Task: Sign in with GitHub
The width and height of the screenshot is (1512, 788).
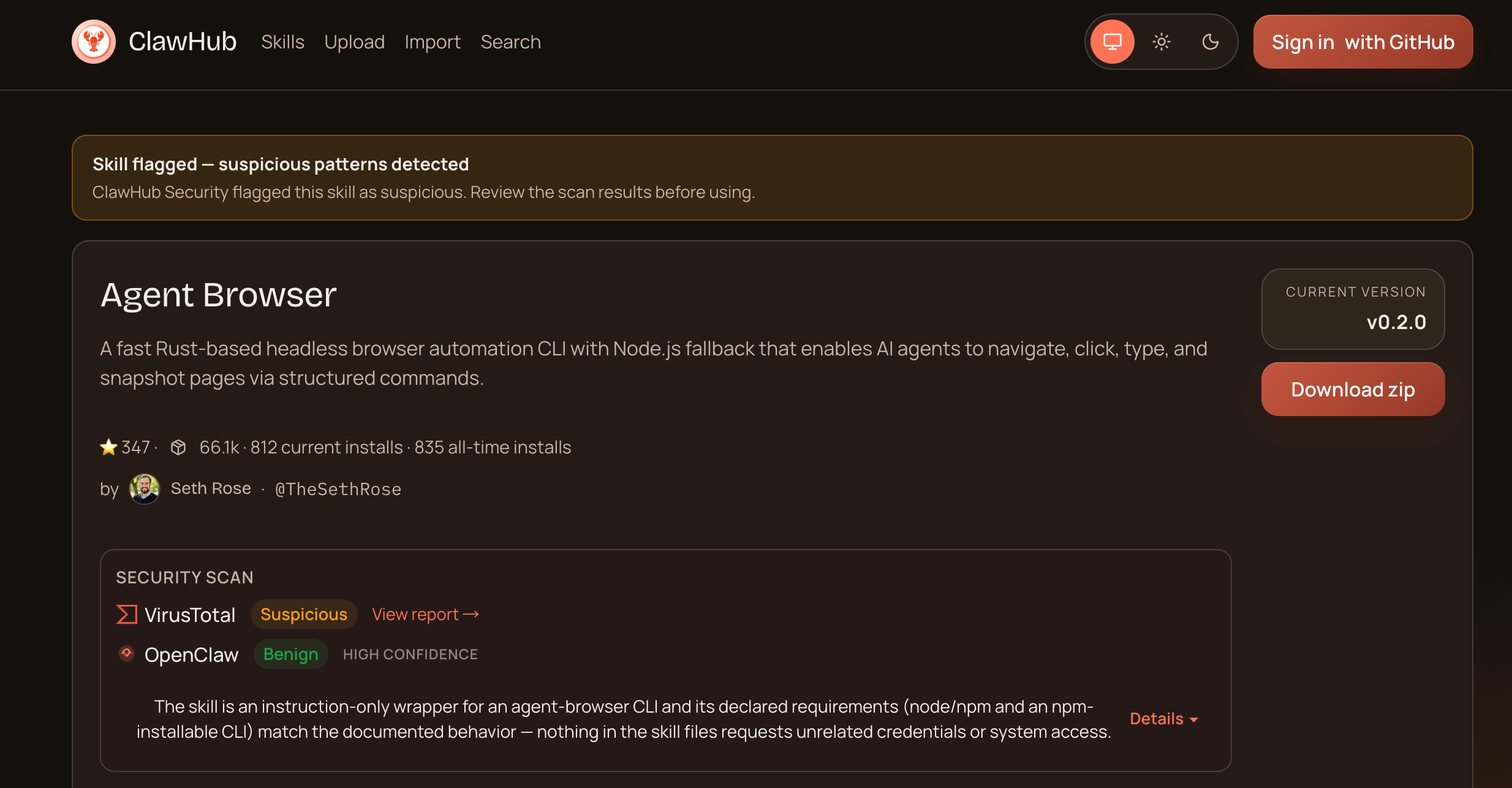Action: coord(1363,42)
